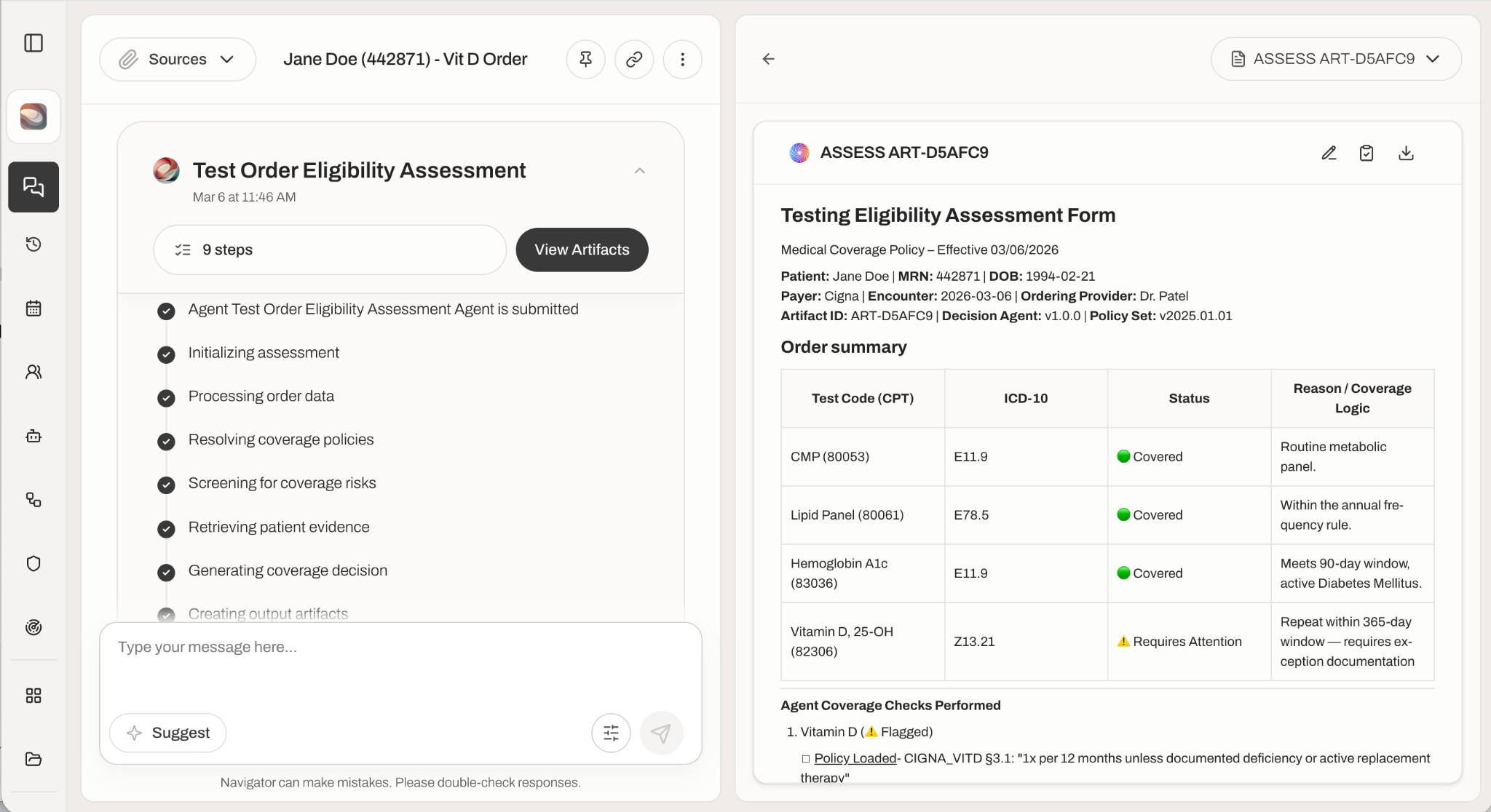Open the workflows shapes icon
1491x812 pixels.
coord(33,500)
